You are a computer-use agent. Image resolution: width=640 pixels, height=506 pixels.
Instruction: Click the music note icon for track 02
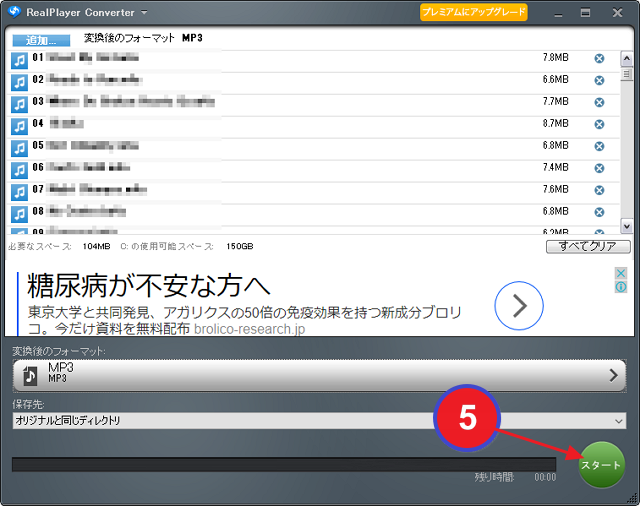(19, 82)
